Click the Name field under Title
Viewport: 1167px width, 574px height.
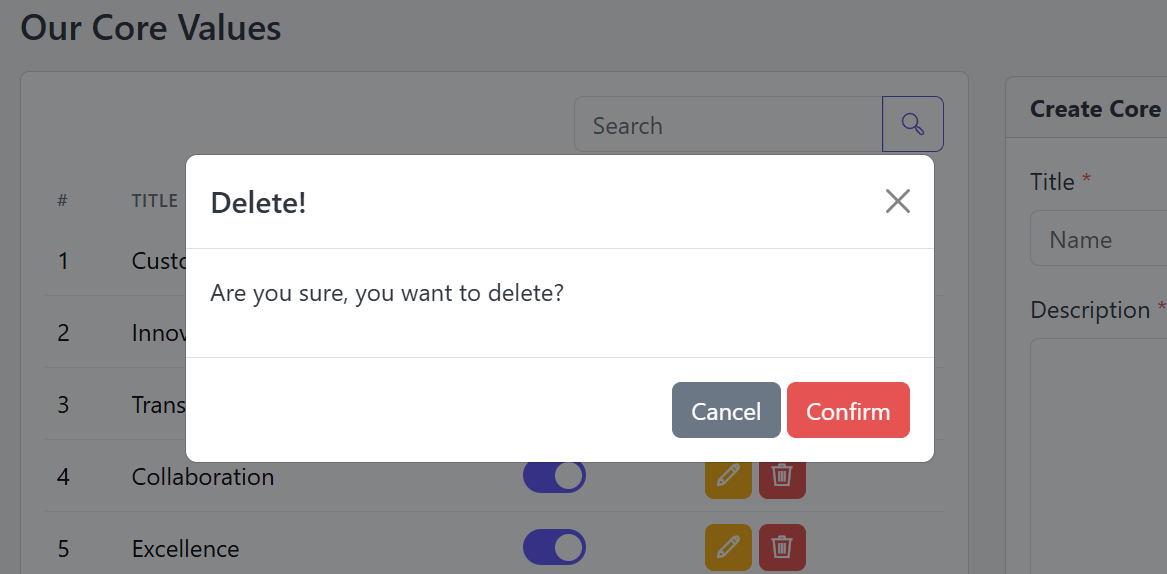(1098, 238)
